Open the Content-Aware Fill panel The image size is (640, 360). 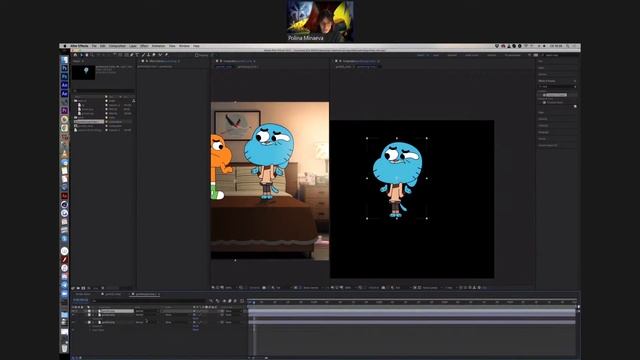548,145
